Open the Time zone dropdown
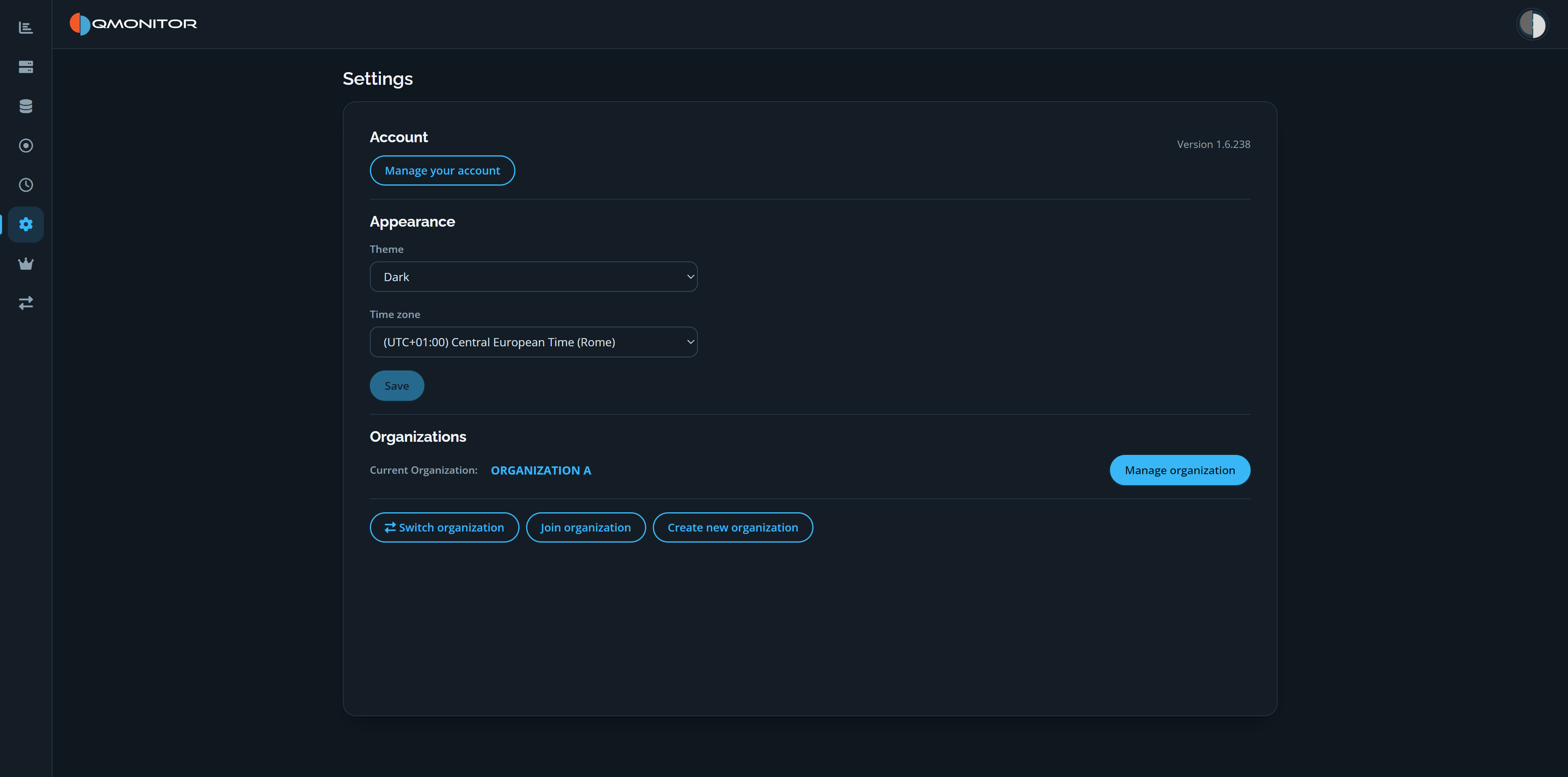The width and height of the screenshot is (1568, 777). point(533,342)
